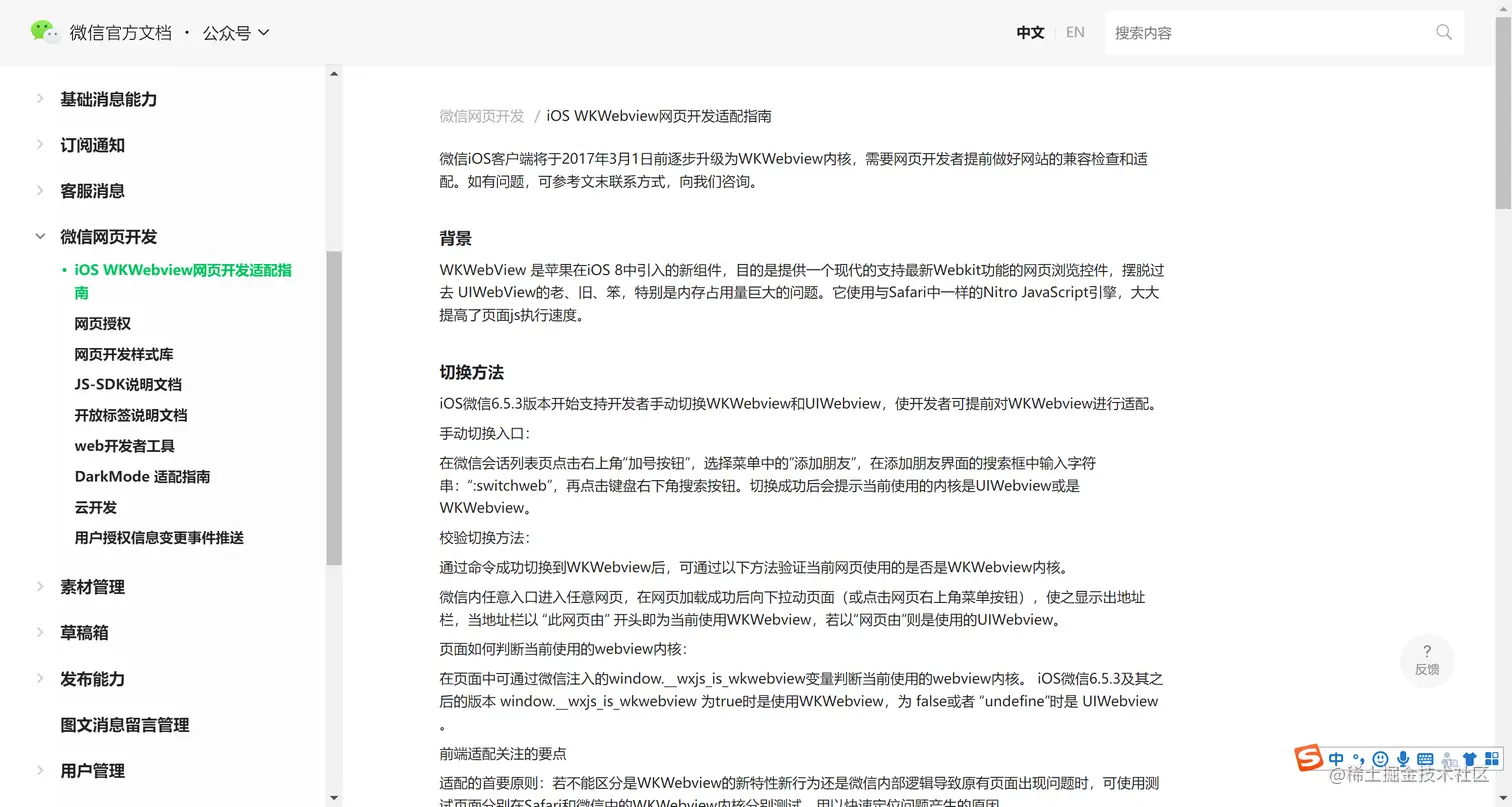The image size is (1512, 807).
Task: Open the emoji panel icon in Sogou toolbar
Action: (1380, 758)
